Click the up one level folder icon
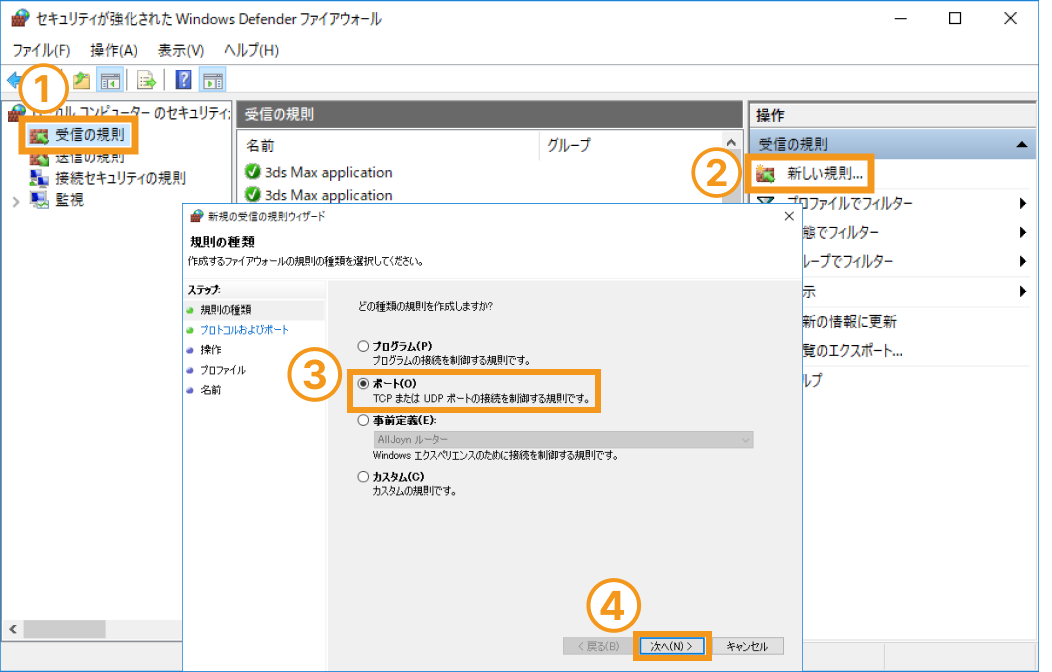Viewport: 1052px width, 672px height. click(x=81, y=80)
